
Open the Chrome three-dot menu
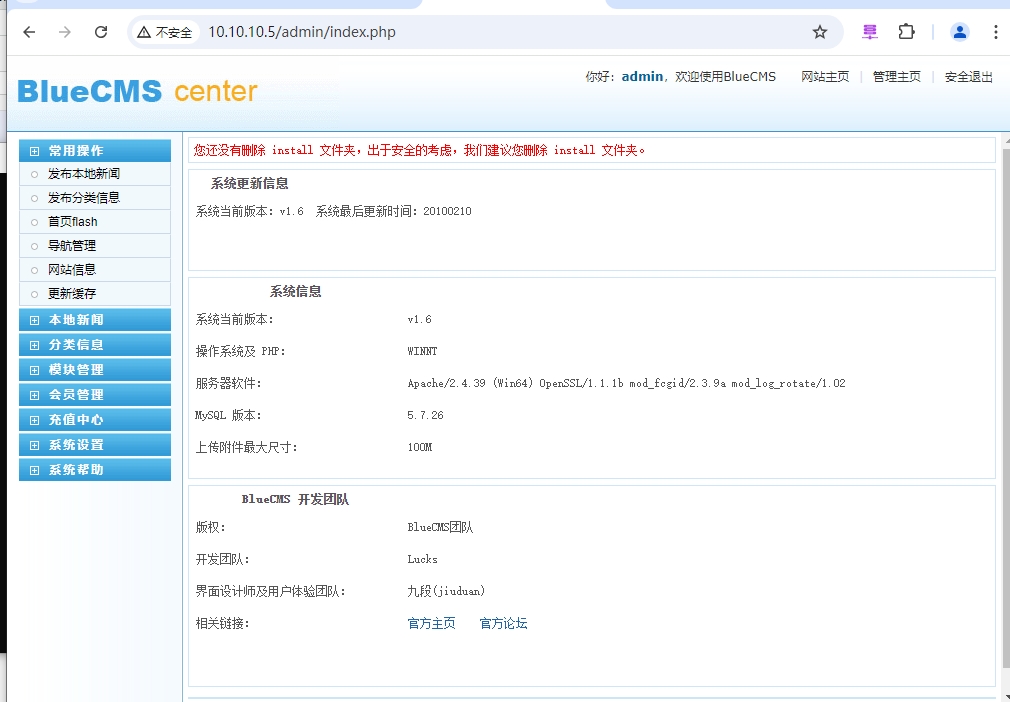(996, 32)
